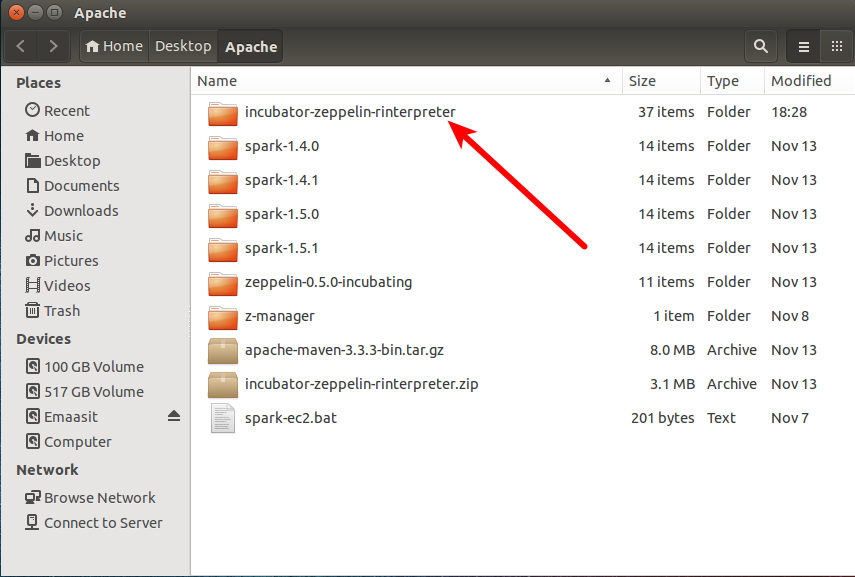855x577 pixels.
Task: Click the Home breadcrumb in path bar
Action: click(115, 46)
